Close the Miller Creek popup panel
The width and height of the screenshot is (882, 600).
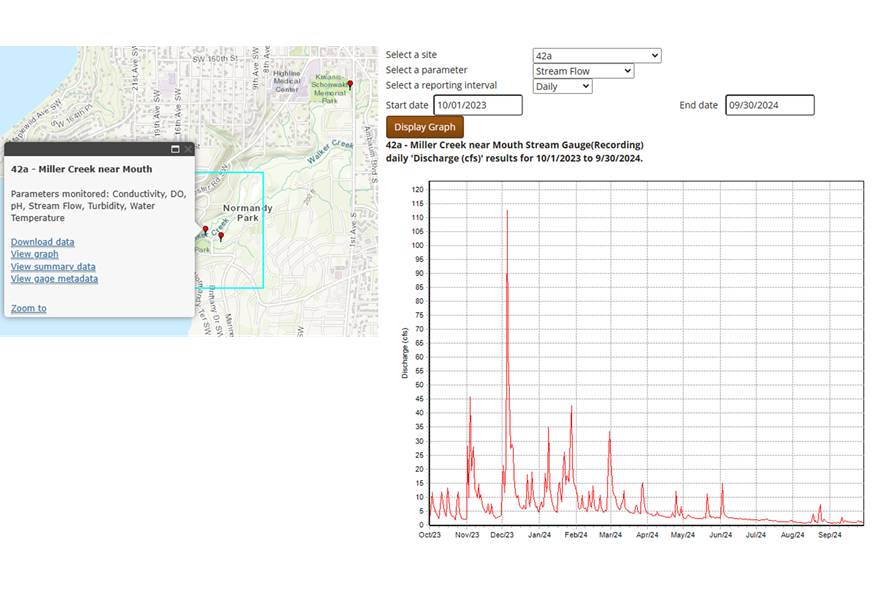pos(188,149)
